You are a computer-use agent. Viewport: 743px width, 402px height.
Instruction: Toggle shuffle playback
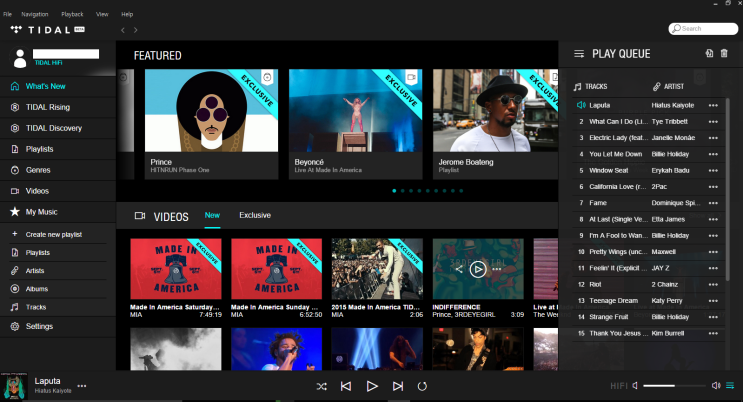(x=322, y=386)
